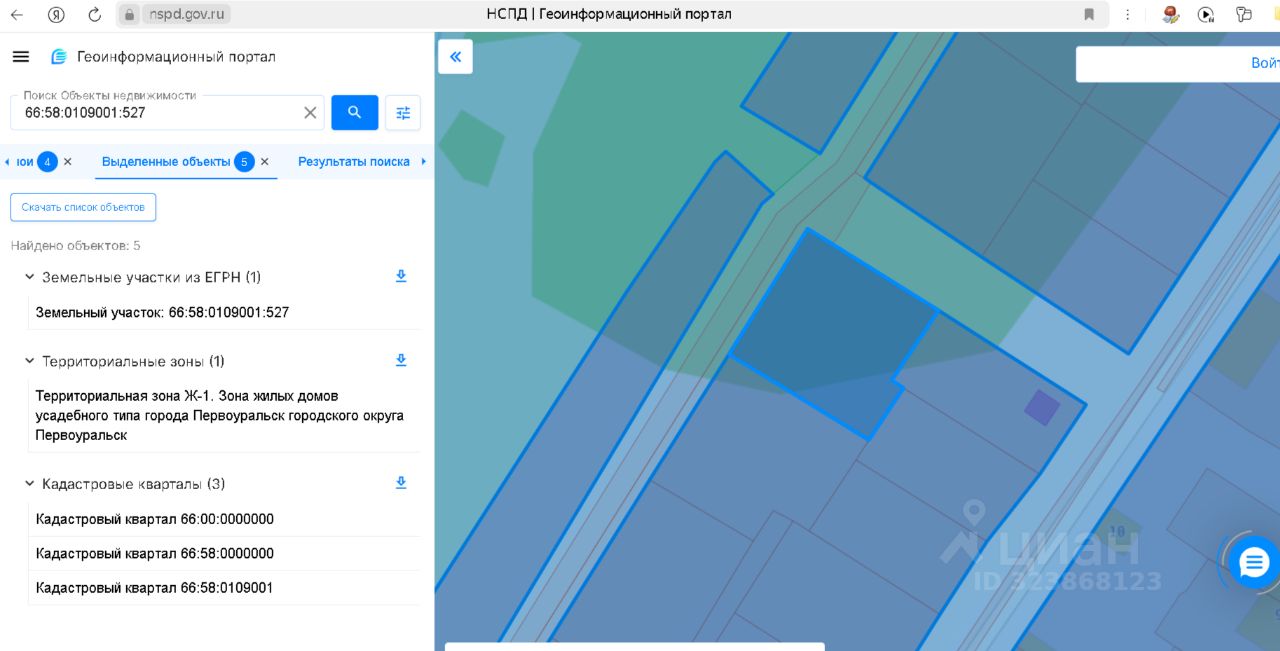Screen dimensions: 1280x651
Task: Move the tabs left with the arrow
Action: pyautogui.click(x=7, y=161)
